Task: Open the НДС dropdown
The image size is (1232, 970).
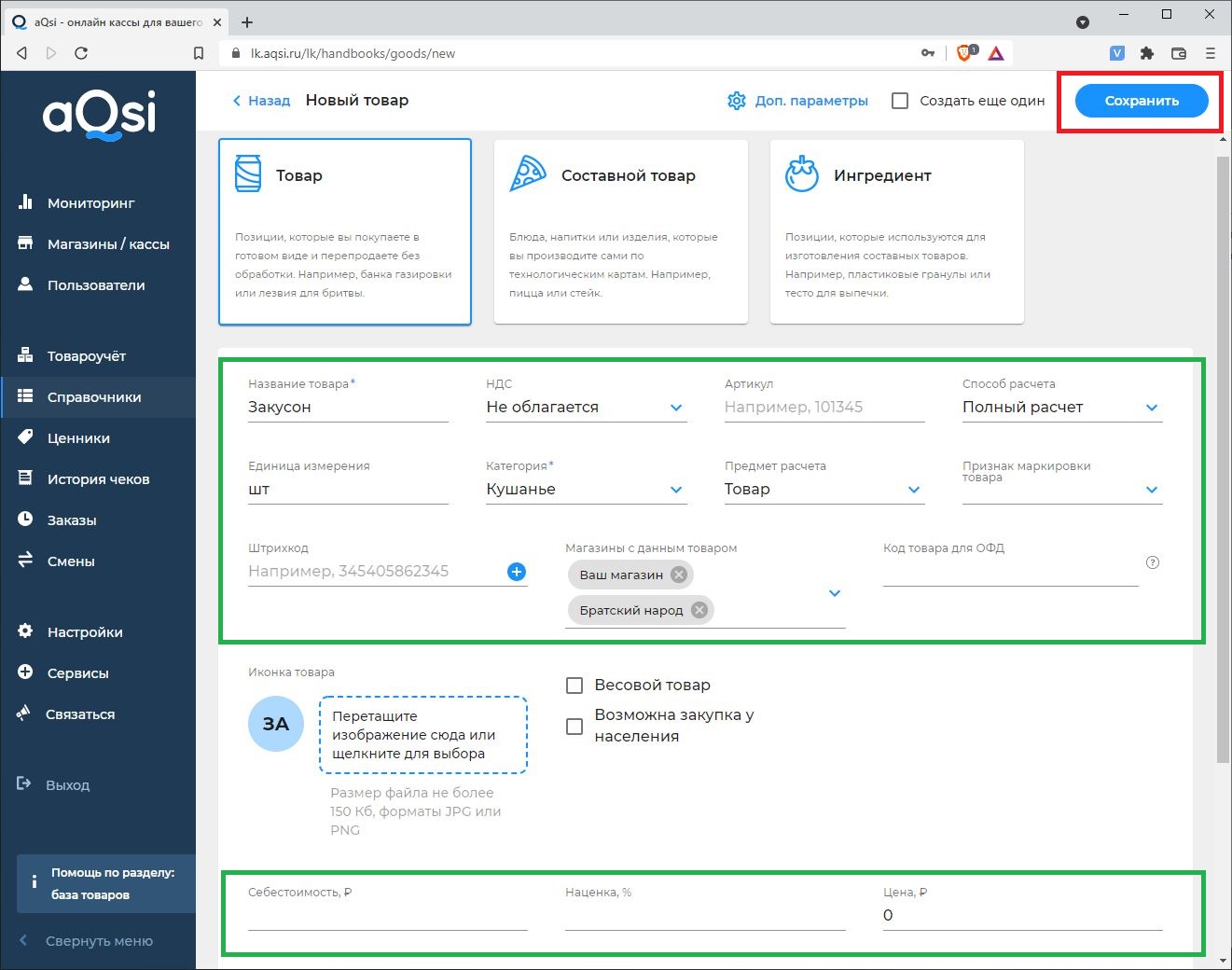Action: [x=676, y=408]
